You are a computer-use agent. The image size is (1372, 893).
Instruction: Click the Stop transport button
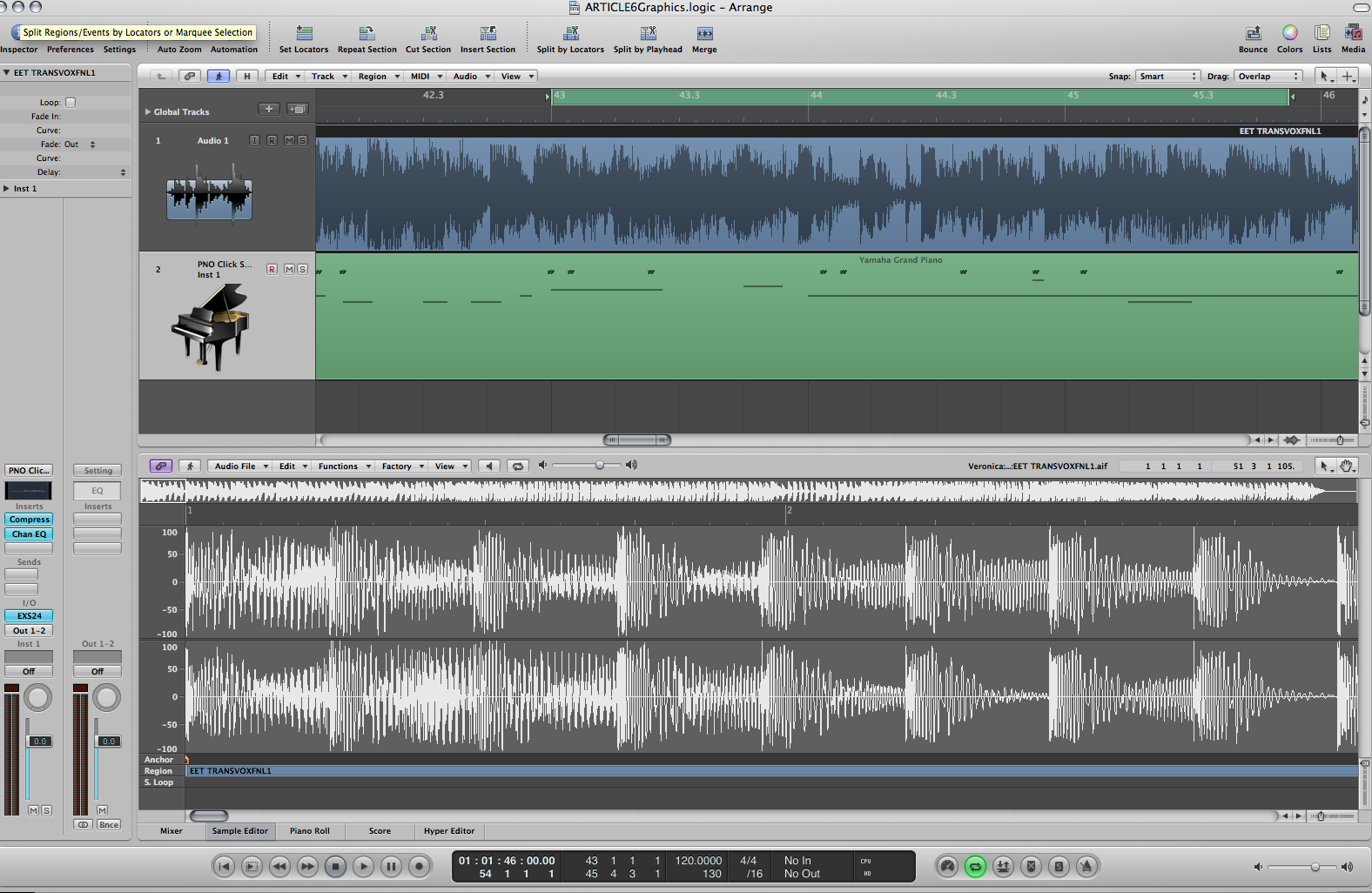(335, 866)
